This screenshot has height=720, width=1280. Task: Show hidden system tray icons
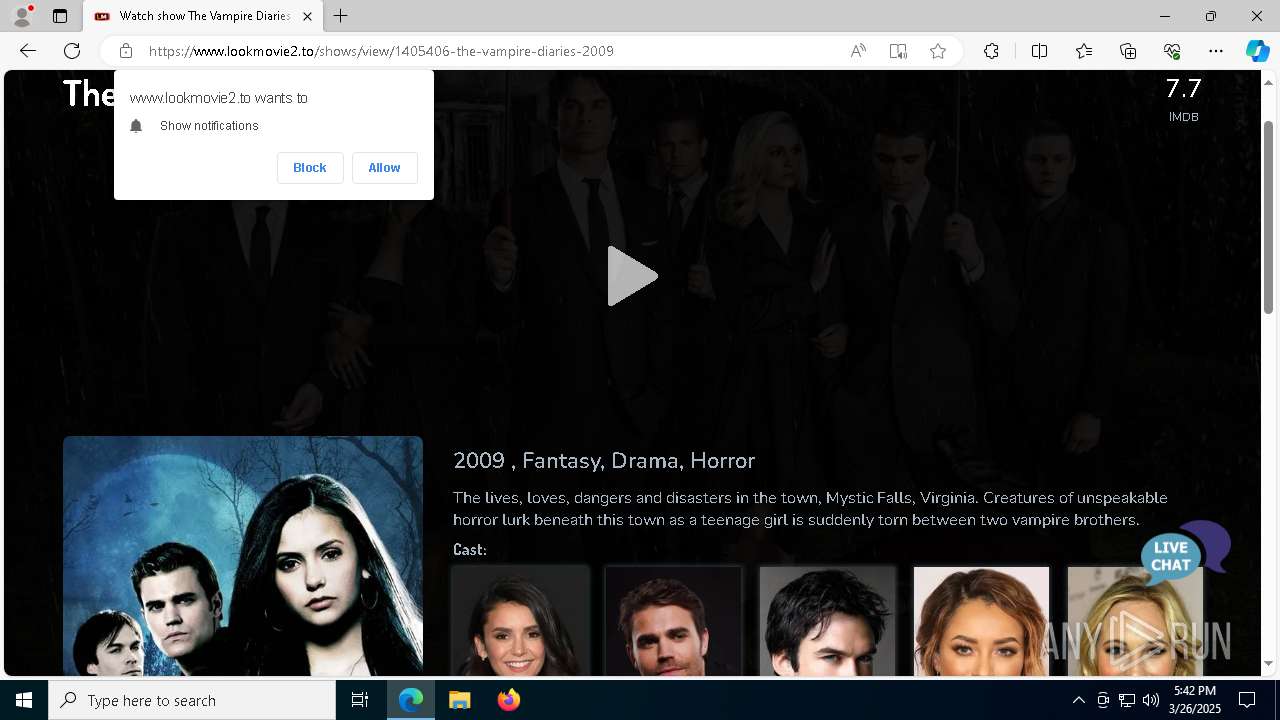[1078, 700]
